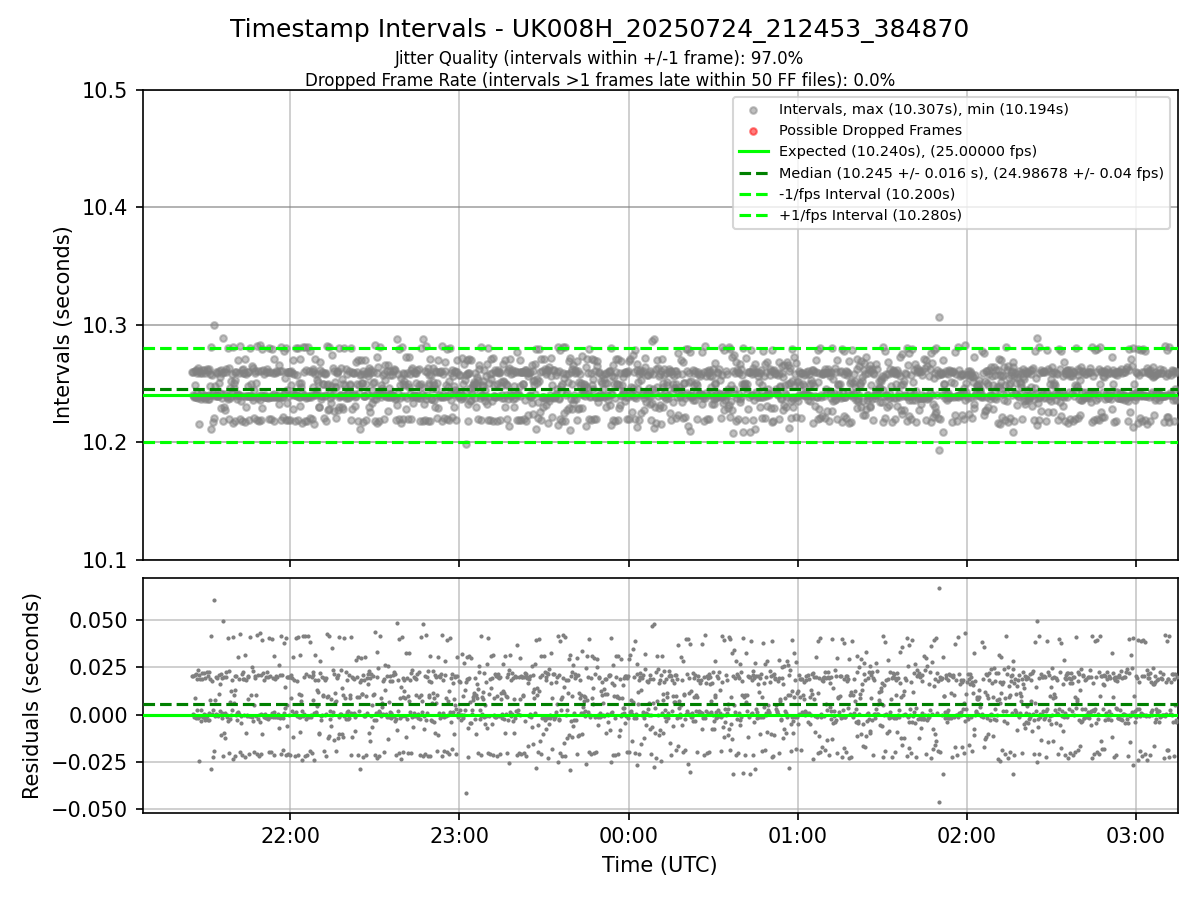Click the 'Dropped Frame Rate' 0.0% subtitle line
Viewport: 1200px width, 900px height.
click(599, 80)
